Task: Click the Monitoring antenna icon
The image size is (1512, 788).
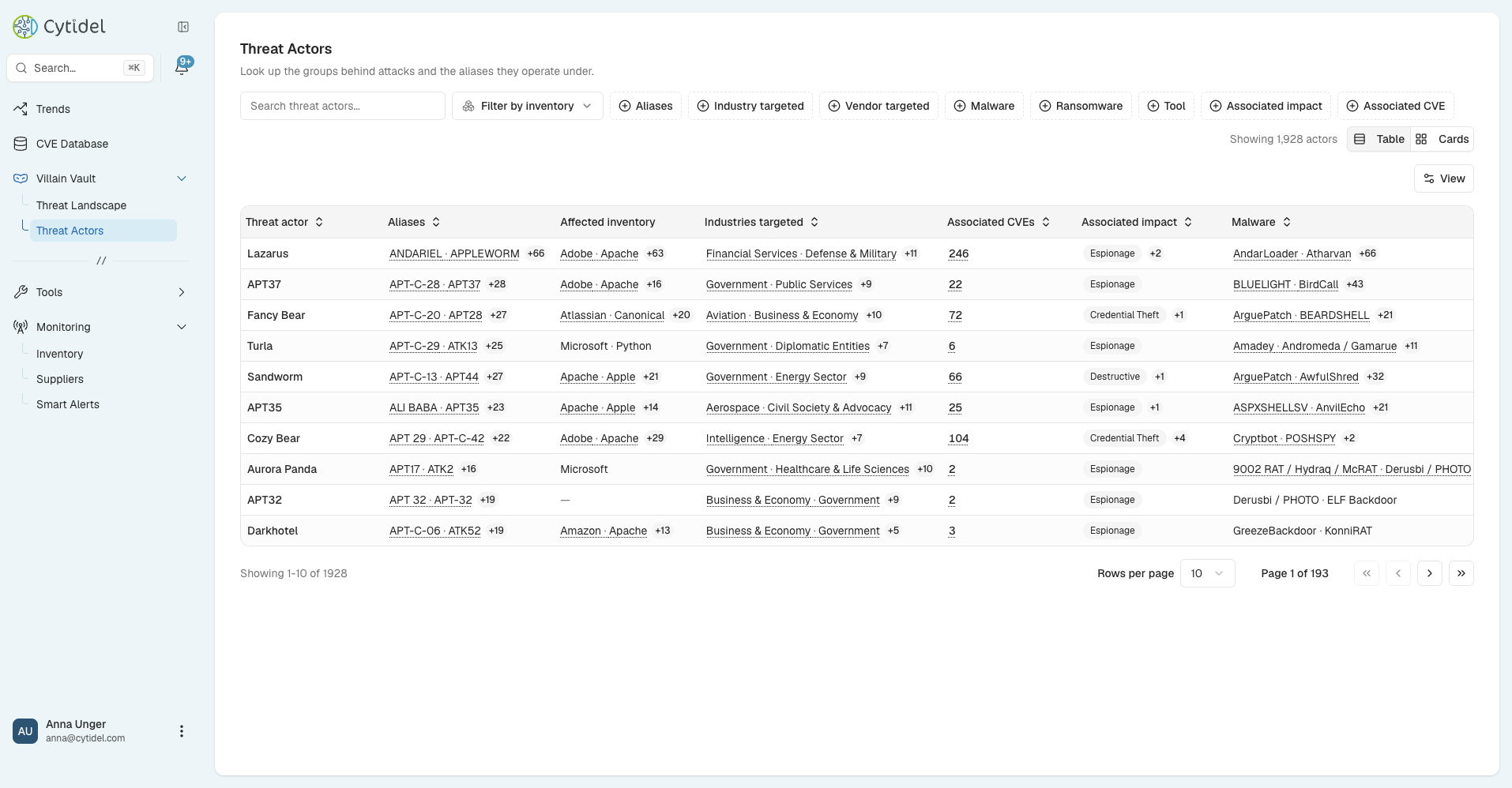Action: tap(21, 327)
